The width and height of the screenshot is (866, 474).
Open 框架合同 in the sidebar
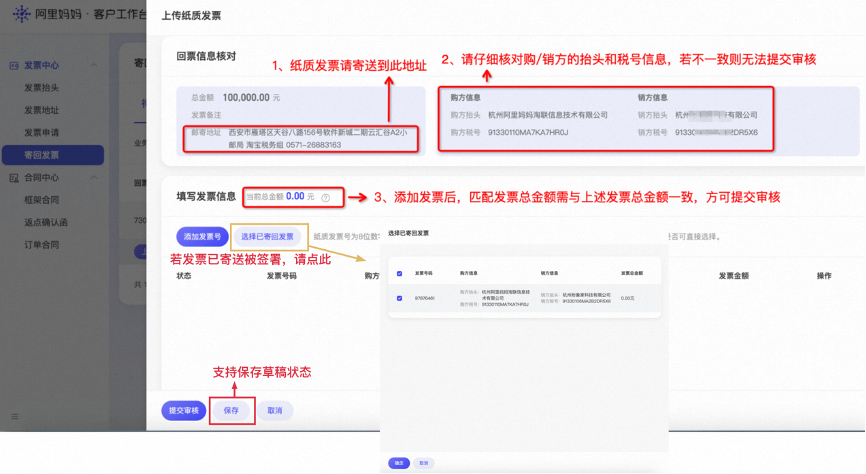[x=41, y=200]
